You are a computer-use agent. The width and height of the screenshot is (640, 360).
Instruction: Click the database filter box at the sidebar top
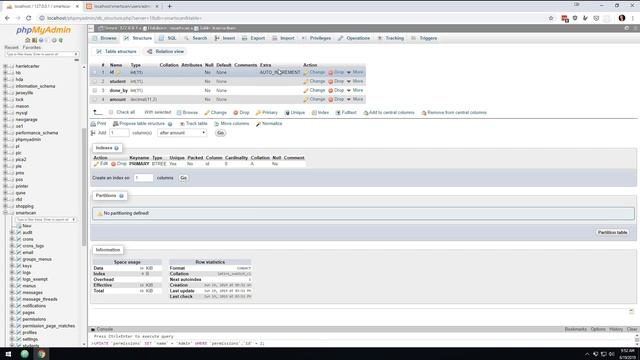[x=42, y=54]
